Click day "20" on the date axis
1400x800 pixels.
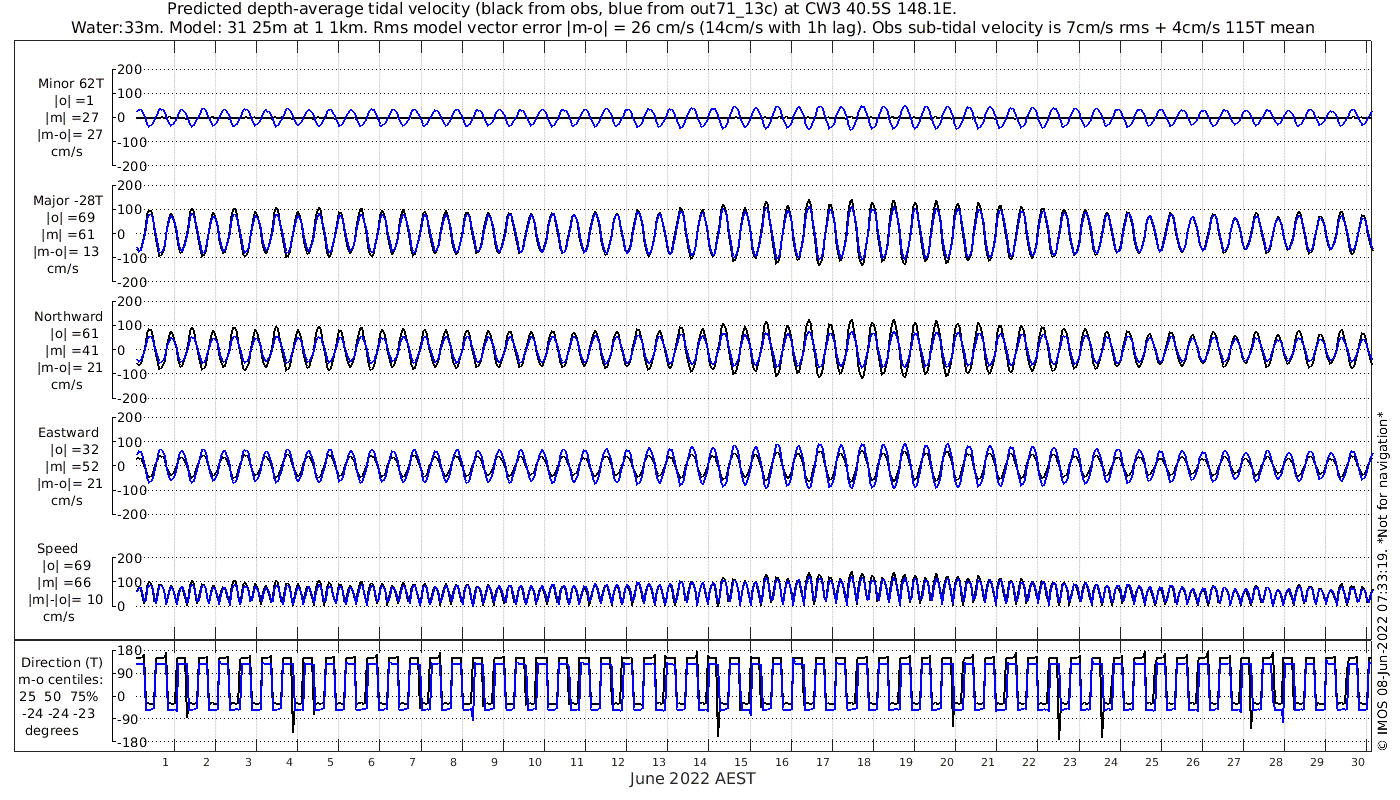946,762
